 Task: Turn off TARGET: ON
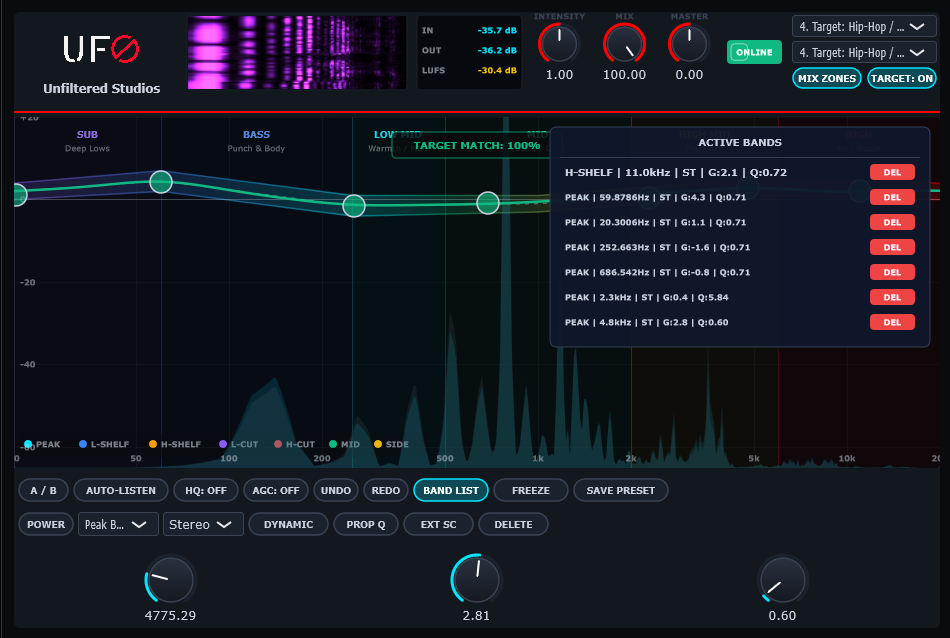coord(902,78)
